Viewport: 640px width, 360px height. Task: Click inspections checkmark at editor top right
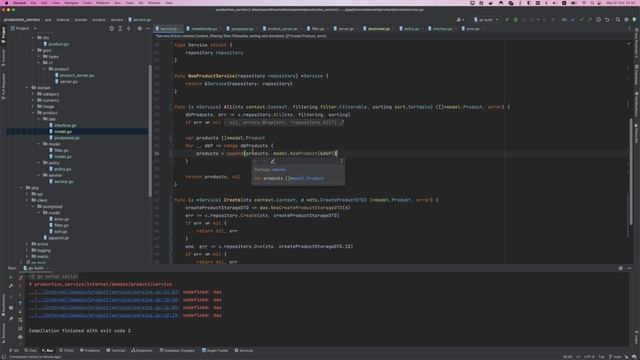click(629, 43)
